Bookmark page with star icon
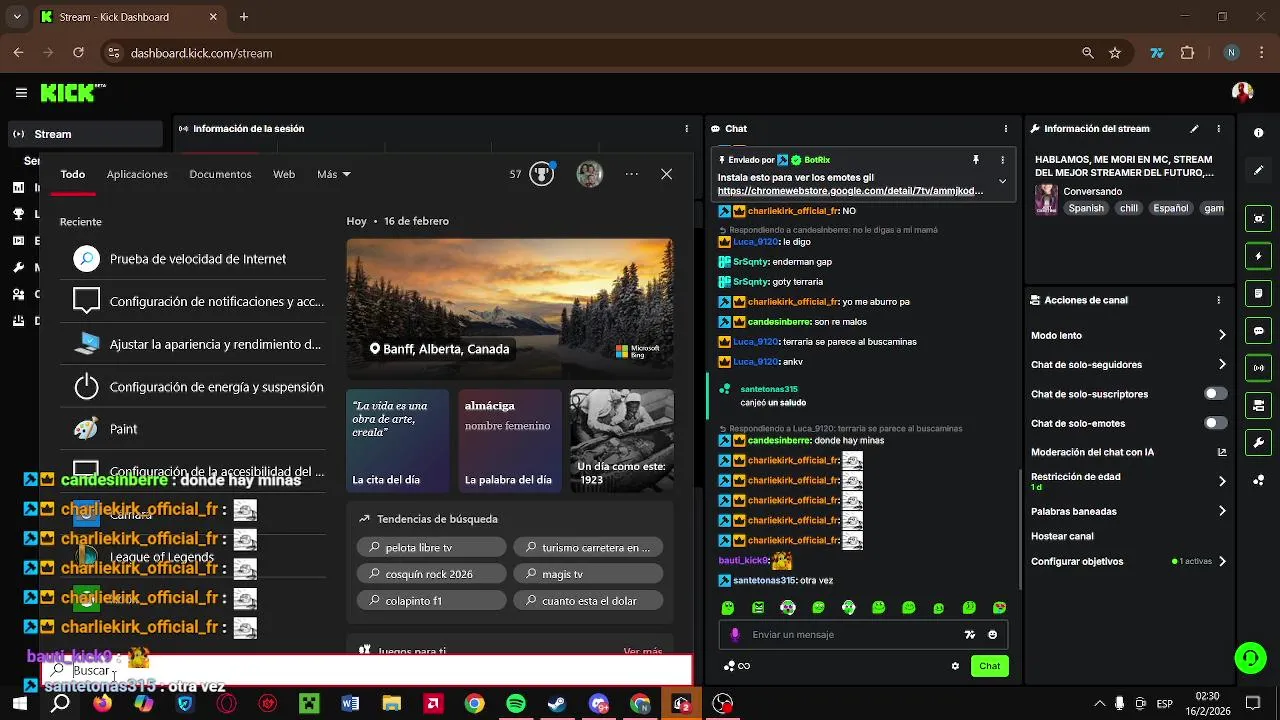 click(1115, 53)
